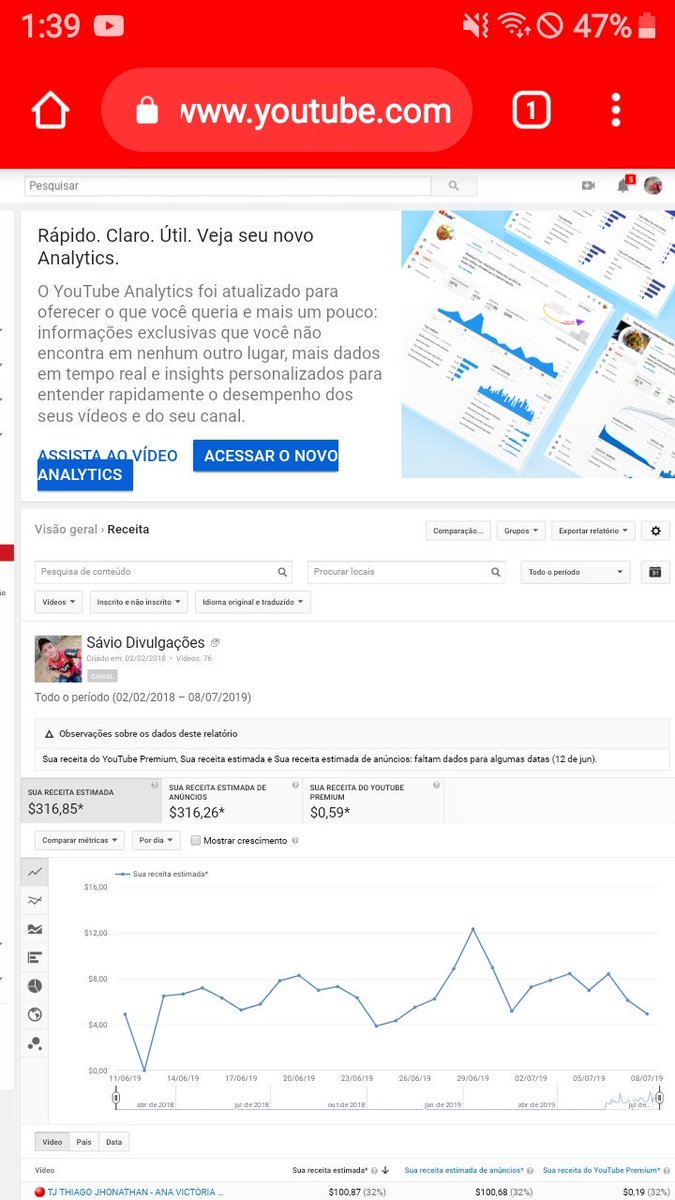Viewport: 675px width, 1200px height.
Task: Switch to the País tab
Action: (83, 1142)
